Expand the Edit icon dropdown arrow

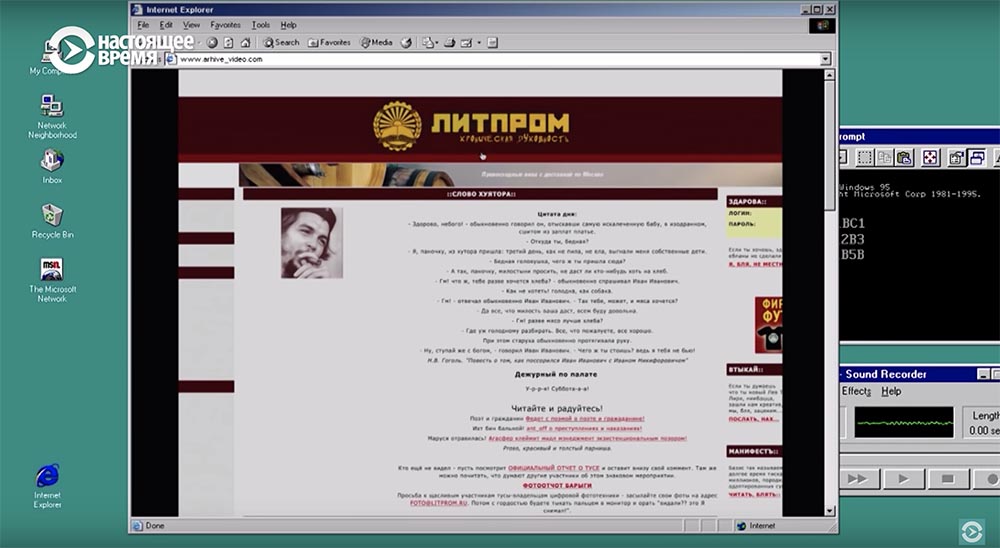479,43
